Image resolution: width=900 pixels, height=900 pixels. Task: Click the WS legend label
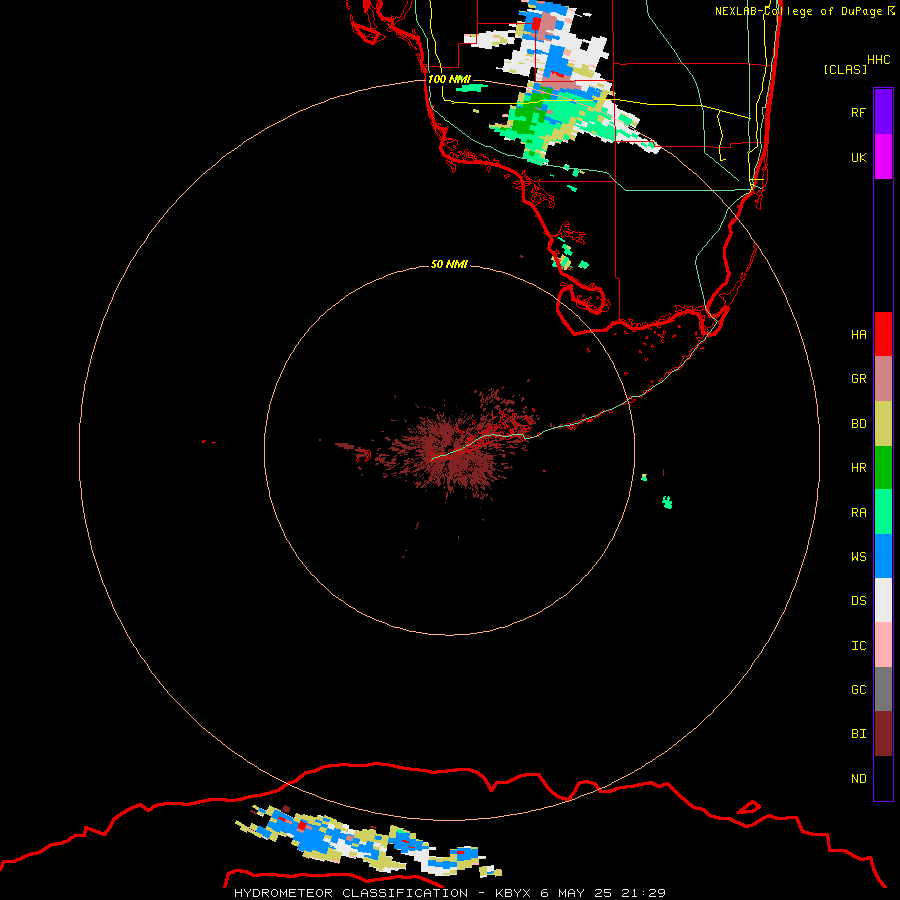[858, 556]
